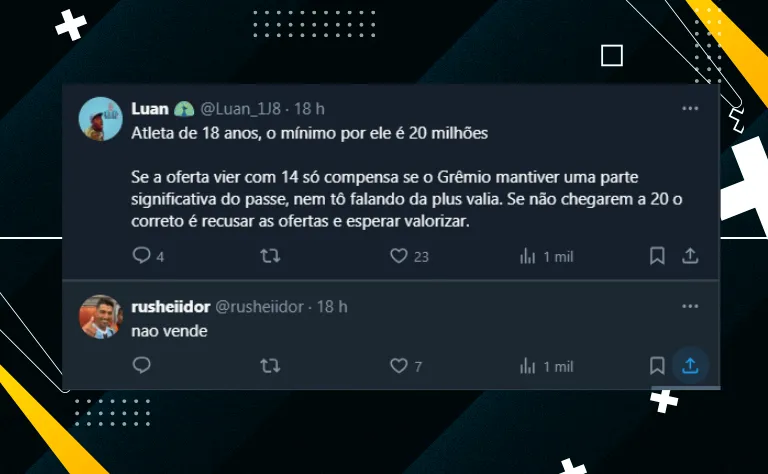Visit the @Luan_1J8 handle link
This screenshot has width=768, height=474.
point(240,109)
